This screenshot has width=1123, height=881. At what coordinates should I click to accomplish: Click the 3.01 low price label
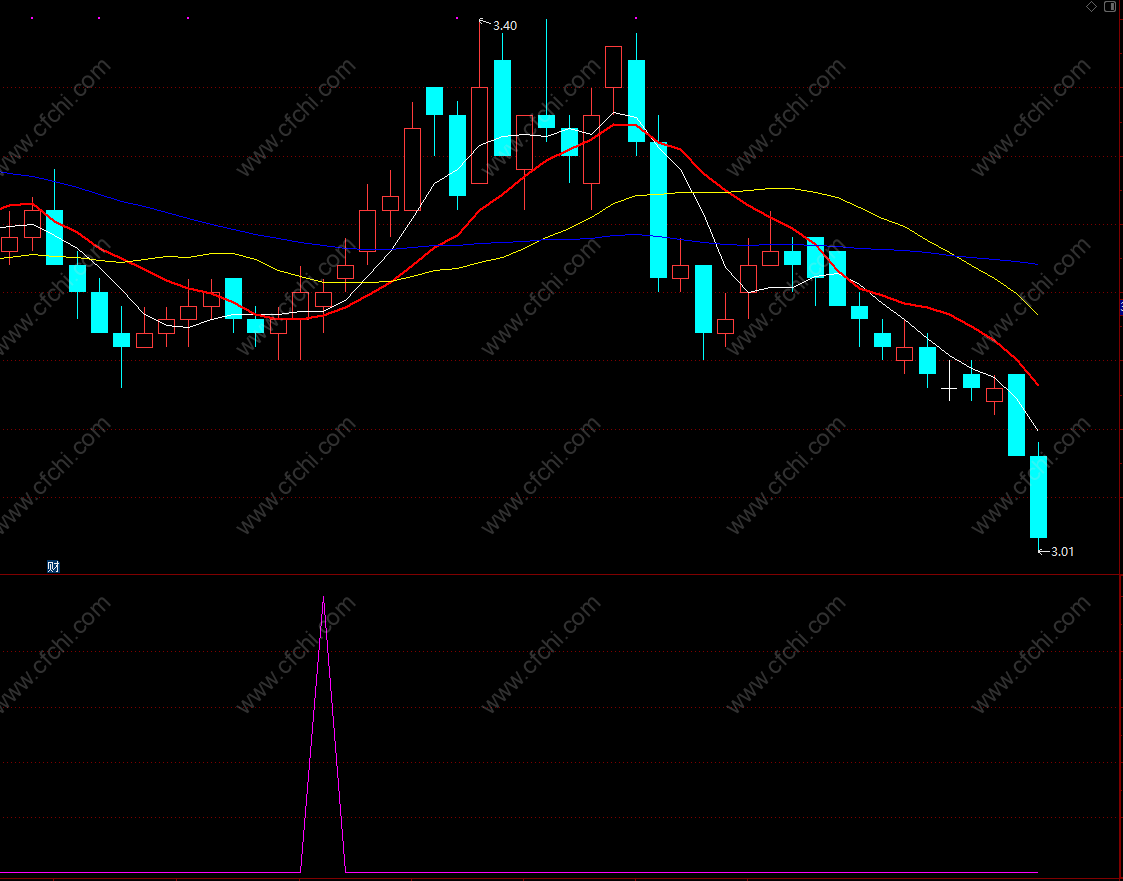point(1062,552)
